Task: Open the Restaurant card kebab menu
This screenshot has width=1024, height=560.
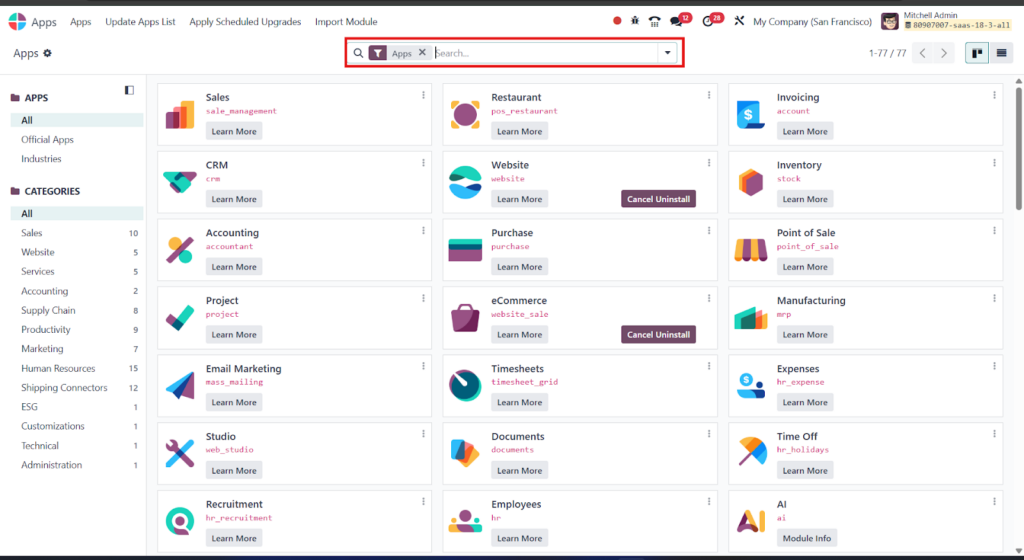Action: point(709,95)
